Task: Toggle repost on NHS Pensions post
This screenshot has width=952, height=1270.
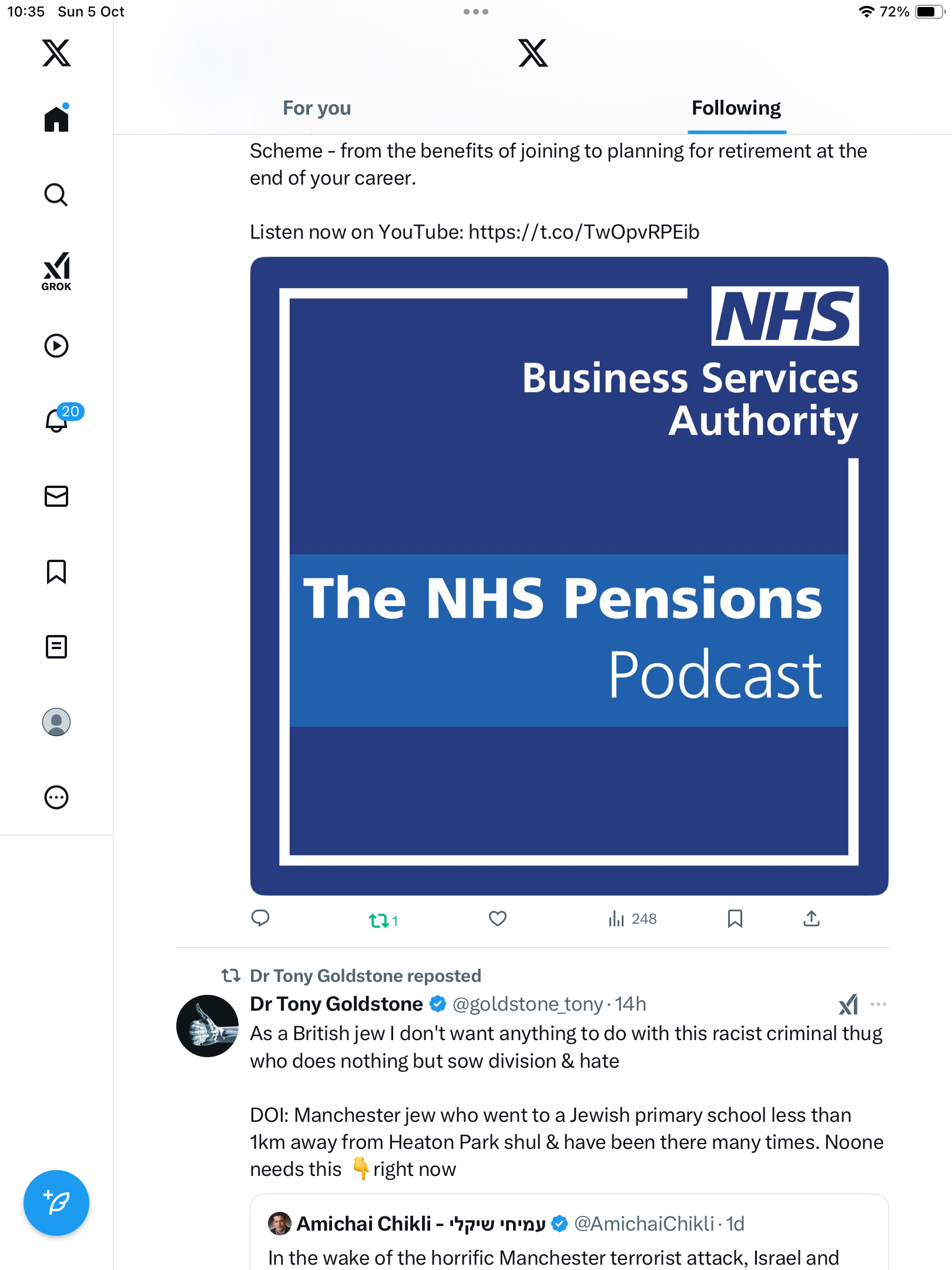Action: click(379, 920)
